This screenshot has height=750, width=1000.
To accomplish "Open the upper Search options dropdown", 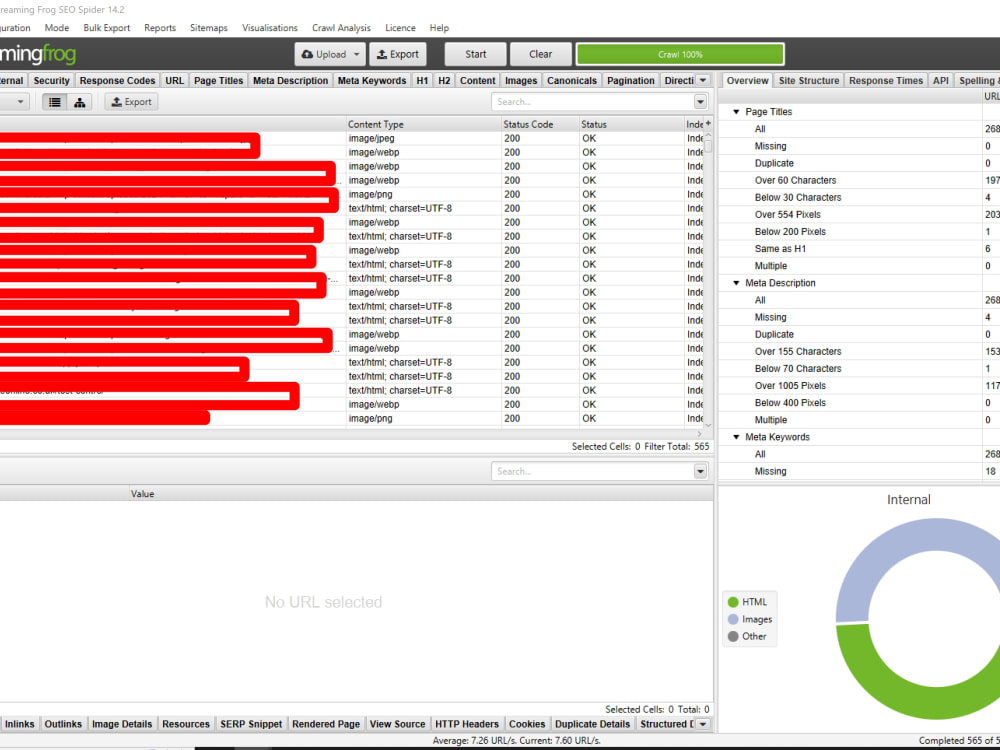I will pyautogui.click(x=700, y=102).
